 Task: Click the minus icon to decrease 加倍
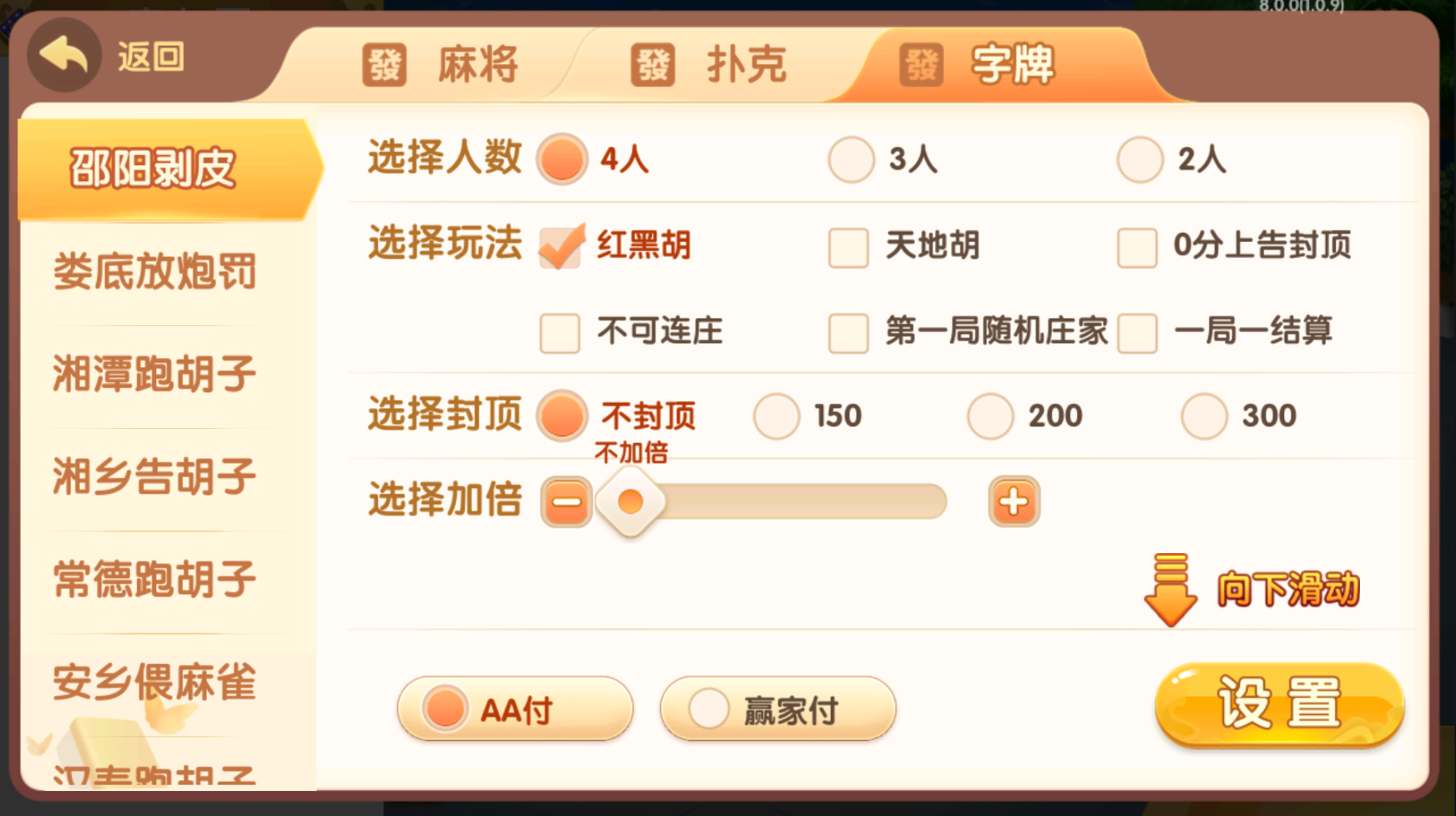[566, 501]
